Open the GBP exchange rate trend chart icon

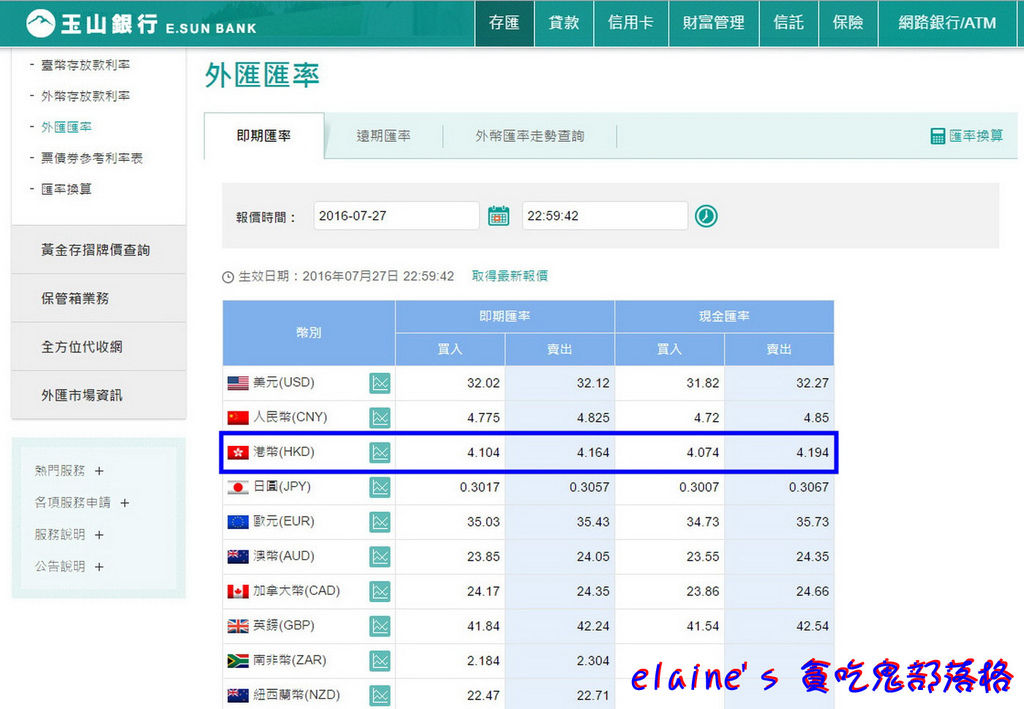[379, 626]
